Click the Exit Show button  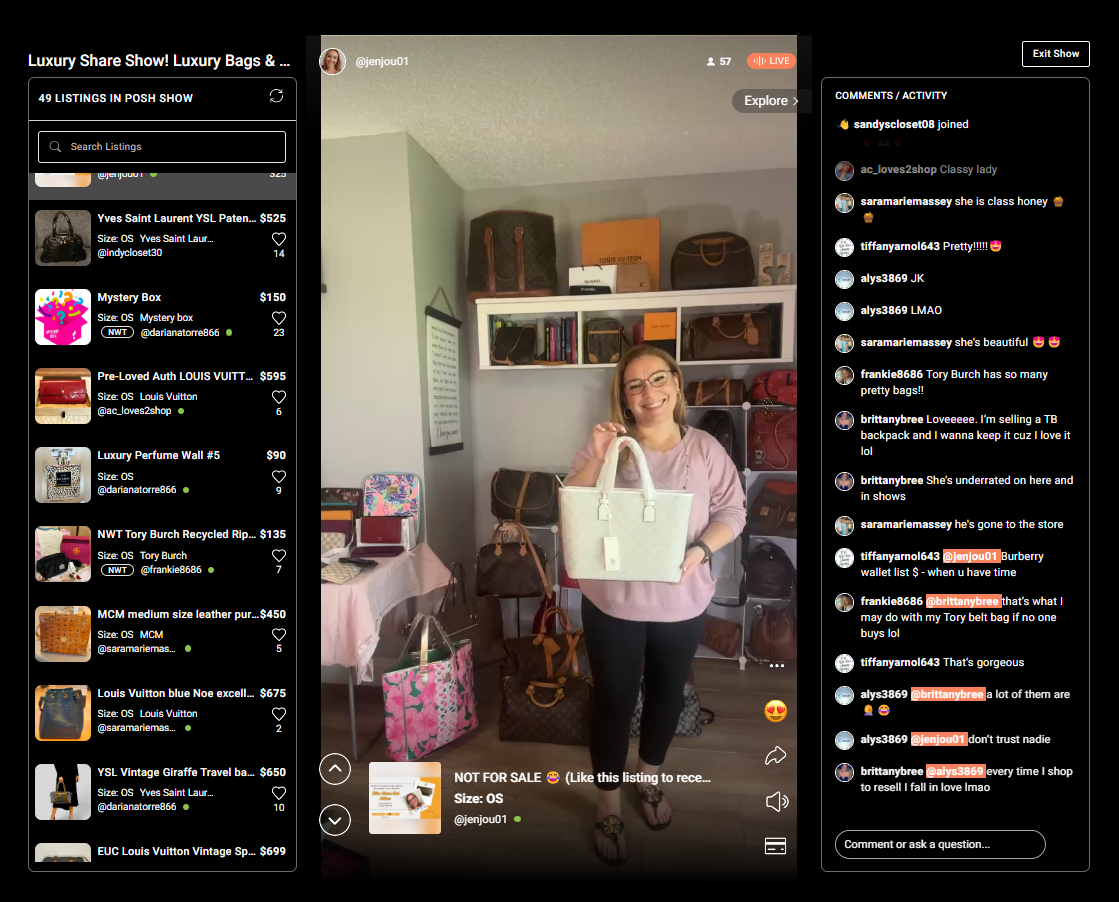(x=1055, y=54)
